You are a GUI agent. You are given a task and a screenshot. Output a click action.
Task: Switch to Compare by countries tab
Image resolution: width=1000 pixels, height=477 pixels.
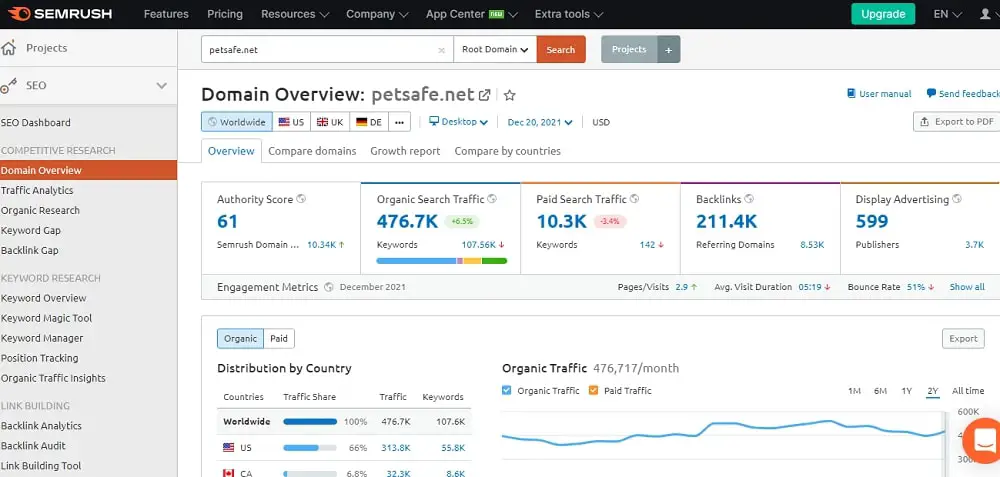point(508,151)
